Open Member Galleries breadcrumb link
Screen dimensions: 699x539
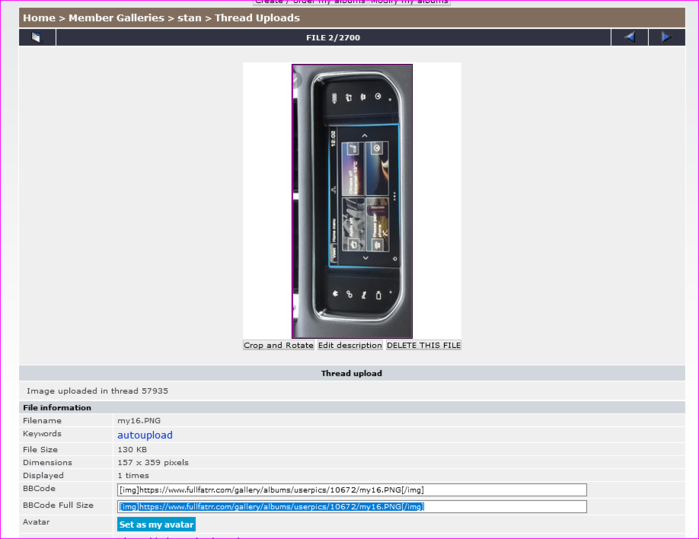[116, 18]
